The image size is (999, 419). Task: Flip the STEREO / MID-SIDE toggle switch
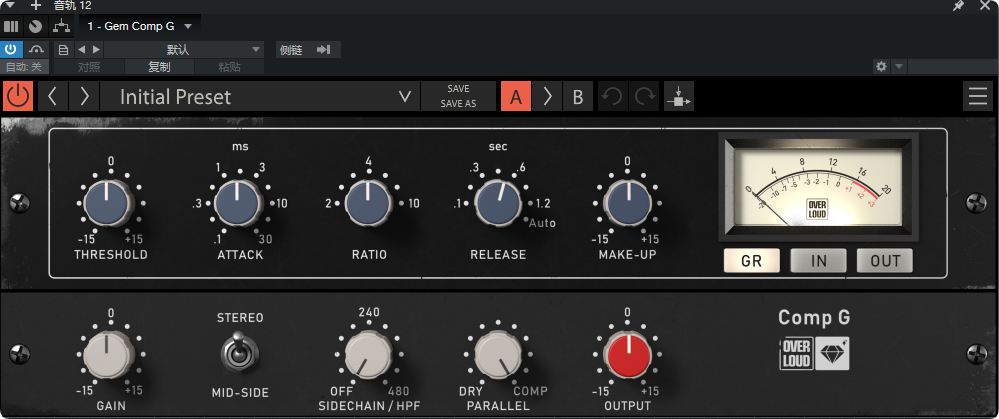239,352
